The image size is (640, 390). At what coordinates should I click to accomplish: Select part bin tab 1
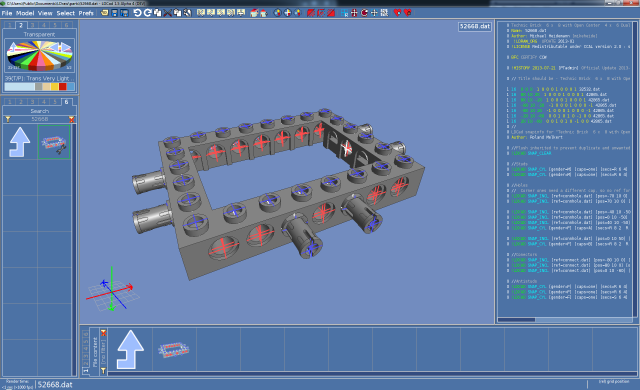point(9,102)
